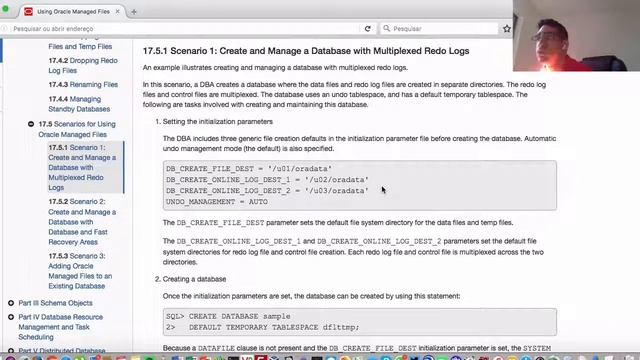Click the green window zoom button
Image resolution: width=640 pixels, height=360 pixels.
coord(5,8)
